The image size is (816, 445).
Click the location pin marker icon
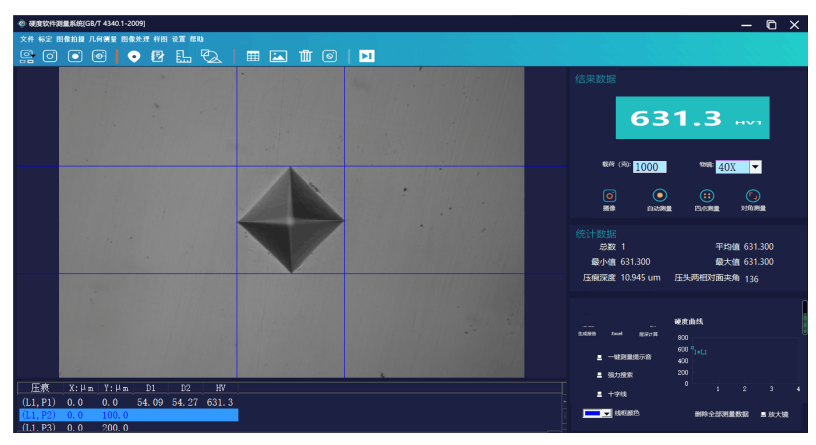coord(134,56)
